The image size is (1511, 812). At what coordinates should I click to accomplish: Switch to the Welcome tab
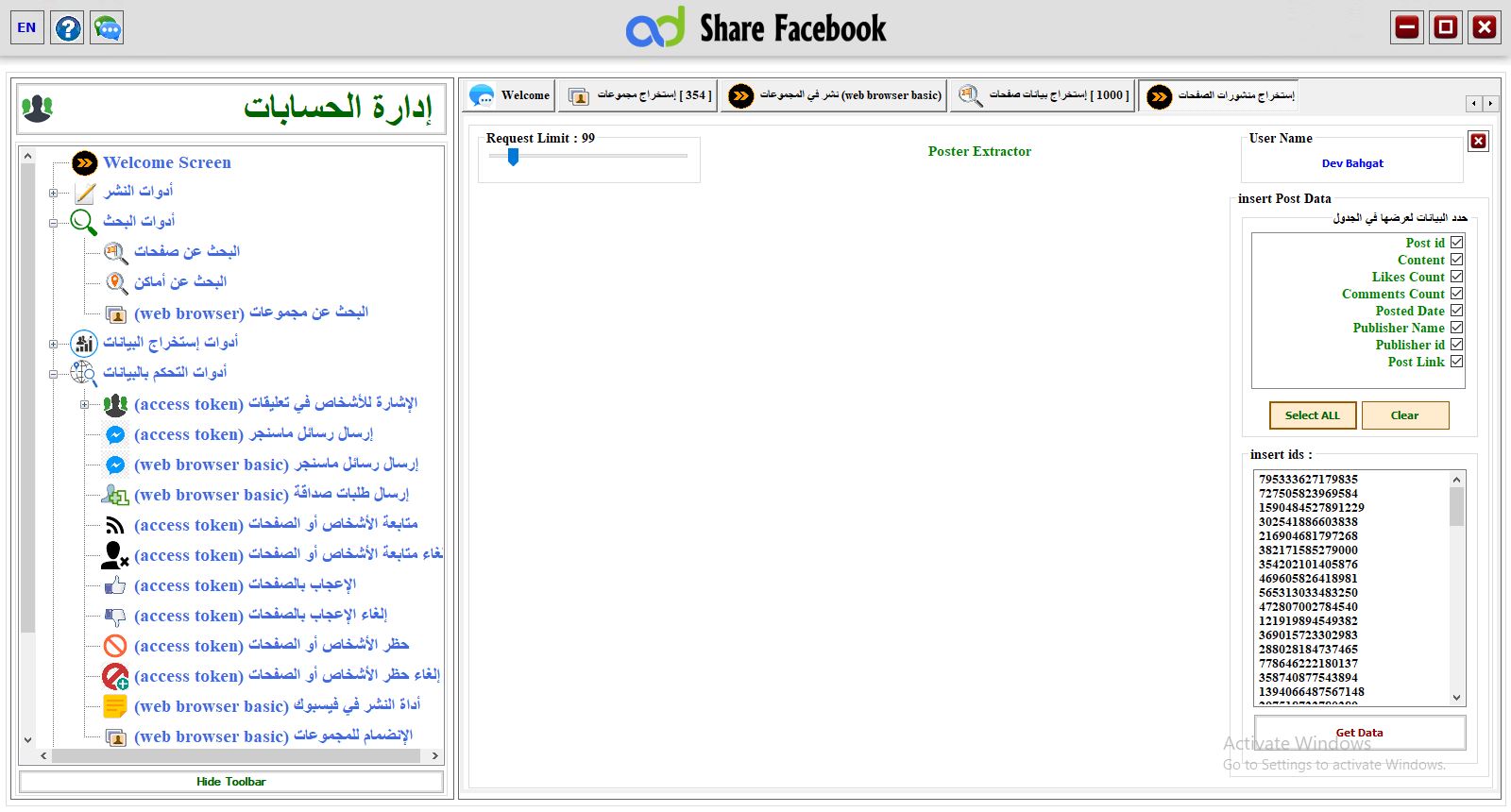[x=509, y=95]
